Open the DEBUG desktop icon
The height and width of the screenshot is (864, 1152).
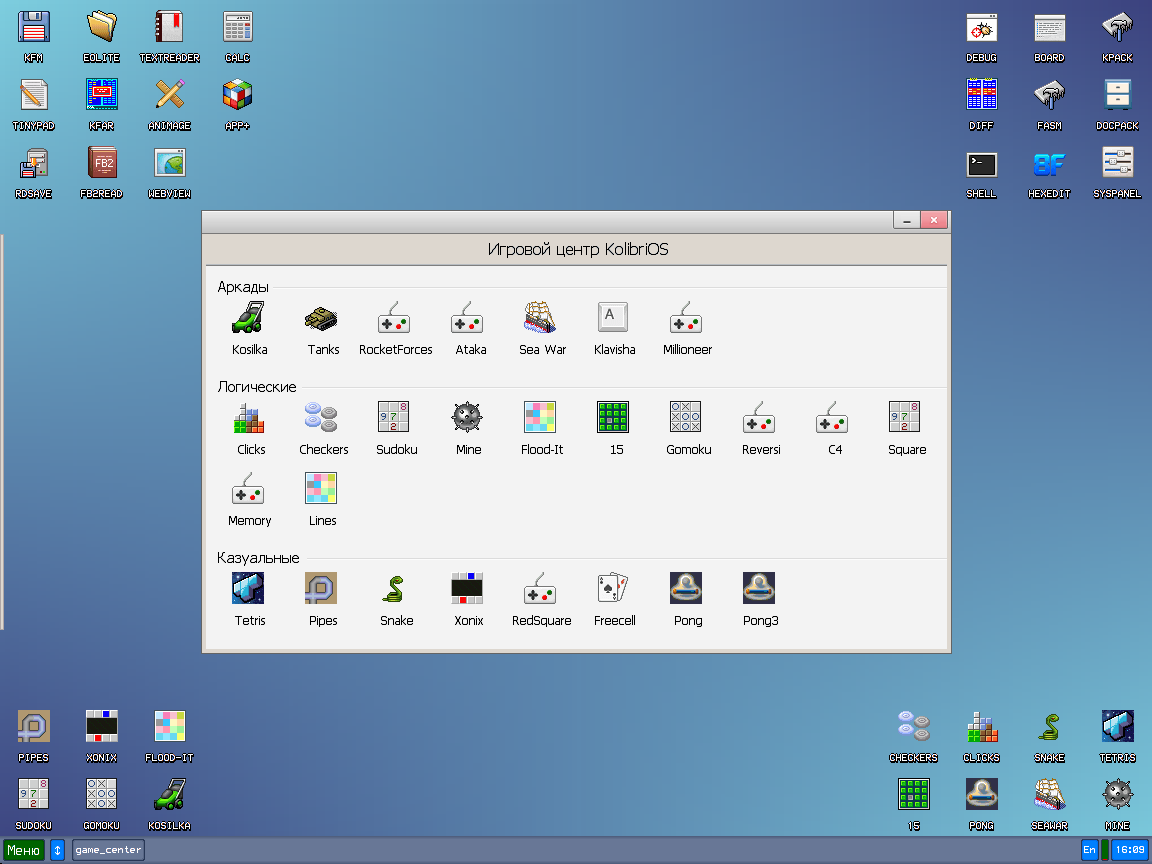pyautogui.click(x=981, y=37)
